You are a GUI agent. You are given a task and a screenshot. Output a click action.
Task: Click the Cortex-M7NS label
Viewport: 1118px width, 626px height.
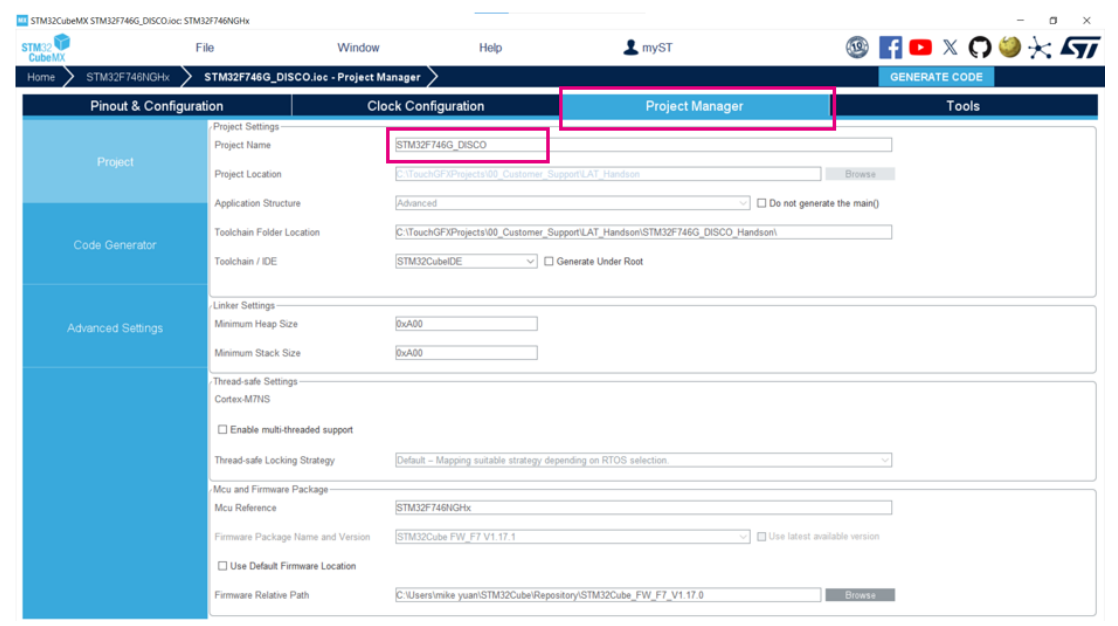tap(242, 399)
